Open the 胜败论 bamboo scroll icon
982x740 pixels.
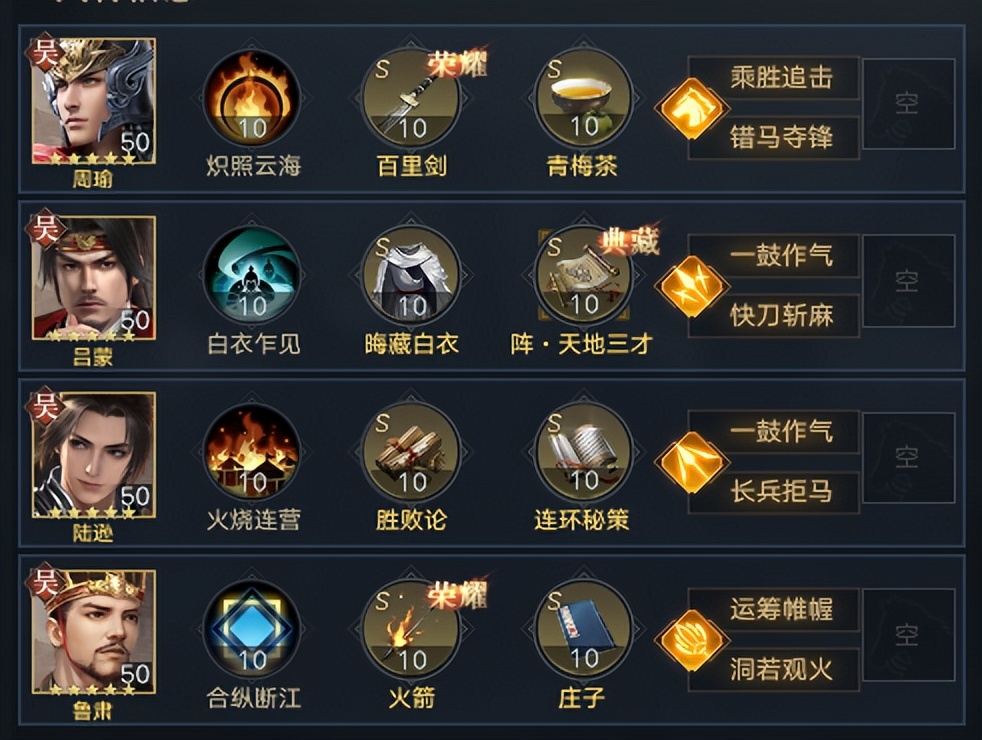click(411, 453)
